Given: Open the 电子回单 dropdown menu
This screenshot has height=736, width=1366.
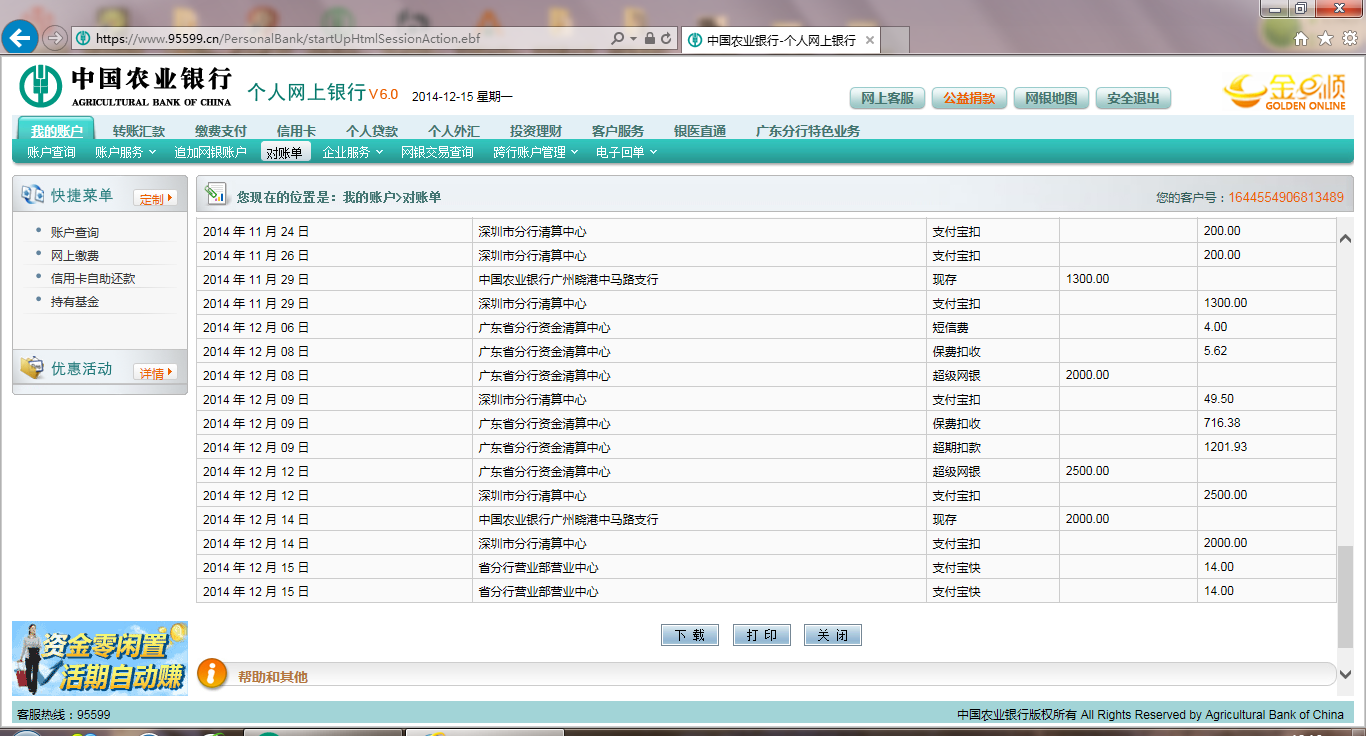Looking at the screenshot, I should point(626,152).
